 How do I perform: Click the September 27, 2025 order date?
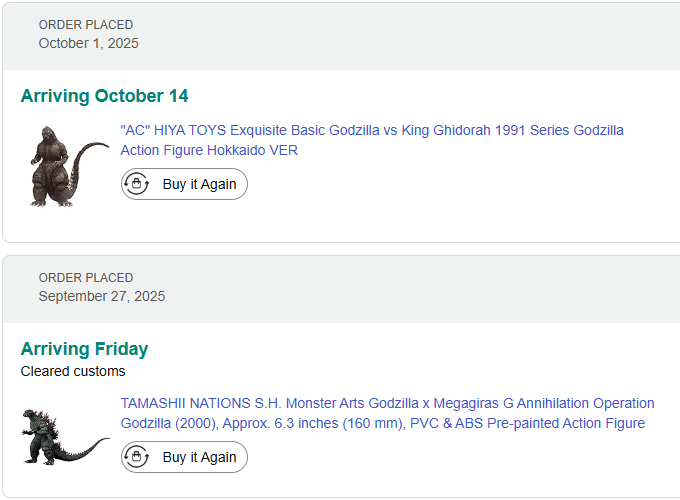(x=102, y=296)
